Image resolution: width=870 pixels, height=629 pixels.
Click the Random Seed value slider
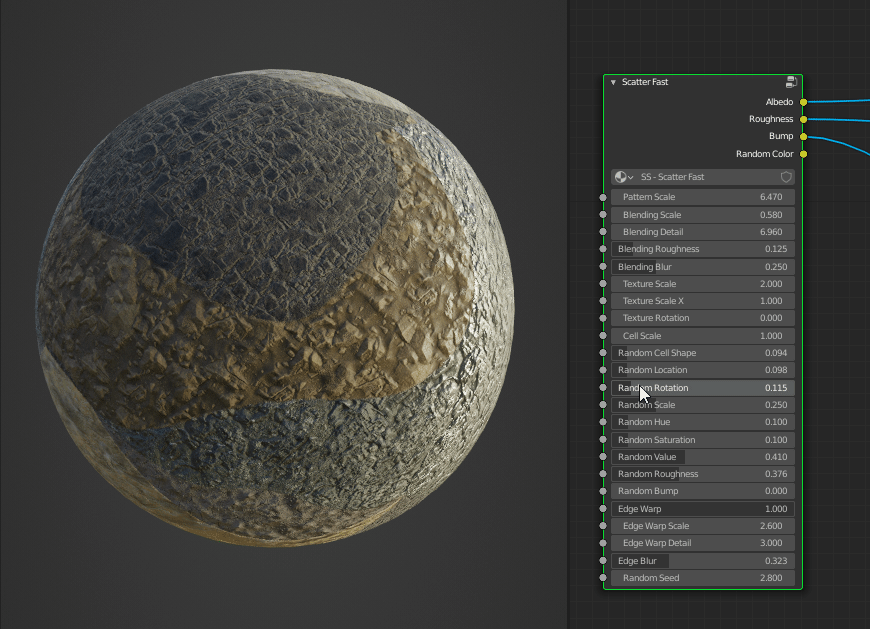700,577
